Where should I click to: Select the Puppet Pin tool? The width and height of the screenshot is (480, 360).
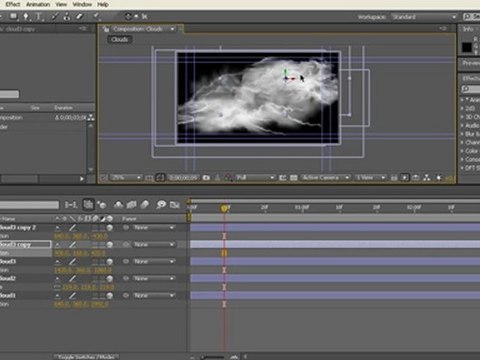pyautogui.click(x=96, y=16)
